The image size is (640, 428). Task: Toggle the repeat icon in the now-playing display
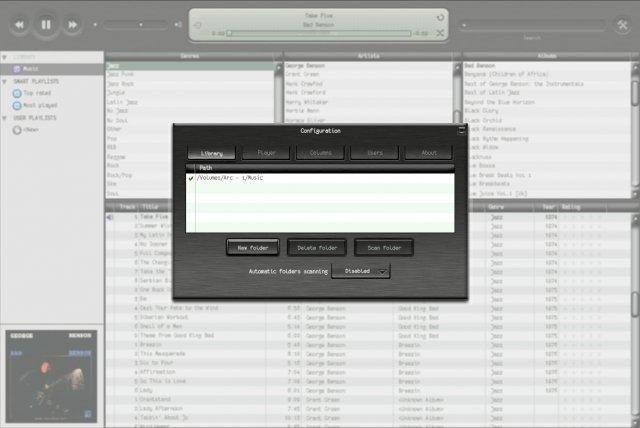pos(440,17)
